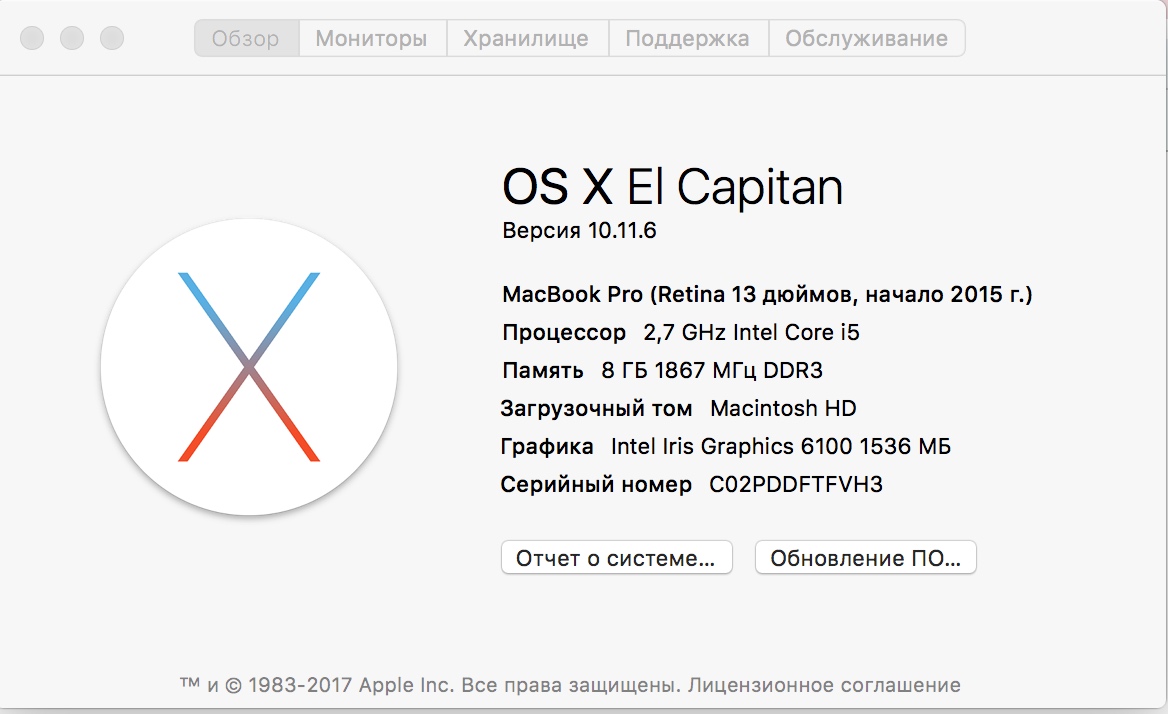Click the MacBook Pro model name line
This screenshot has width=1168, height=714.
pos(767,295)
